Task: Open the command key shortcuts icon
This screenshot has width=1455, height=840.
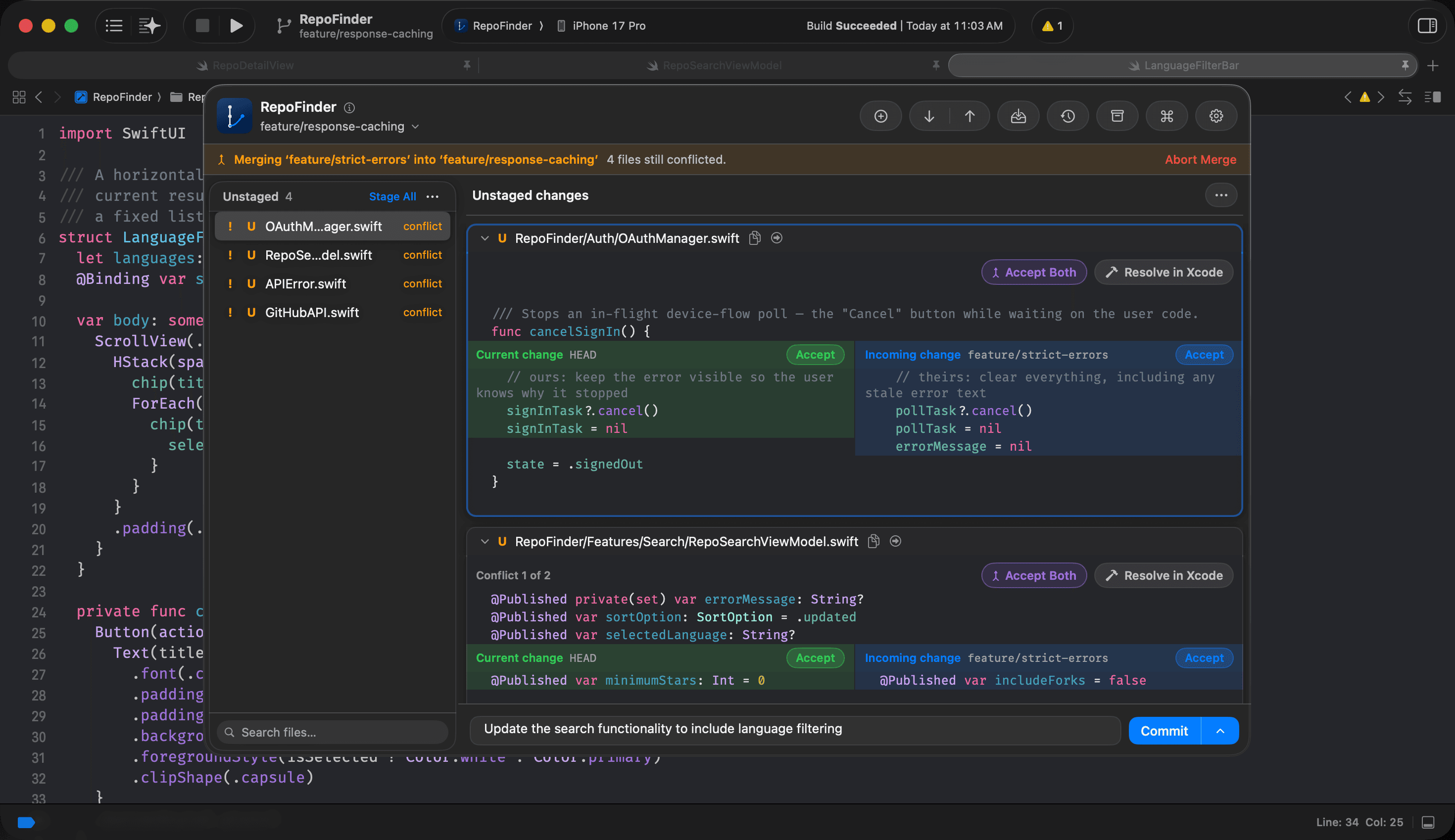Action: pyautogui.click(x=1166, y=116)
